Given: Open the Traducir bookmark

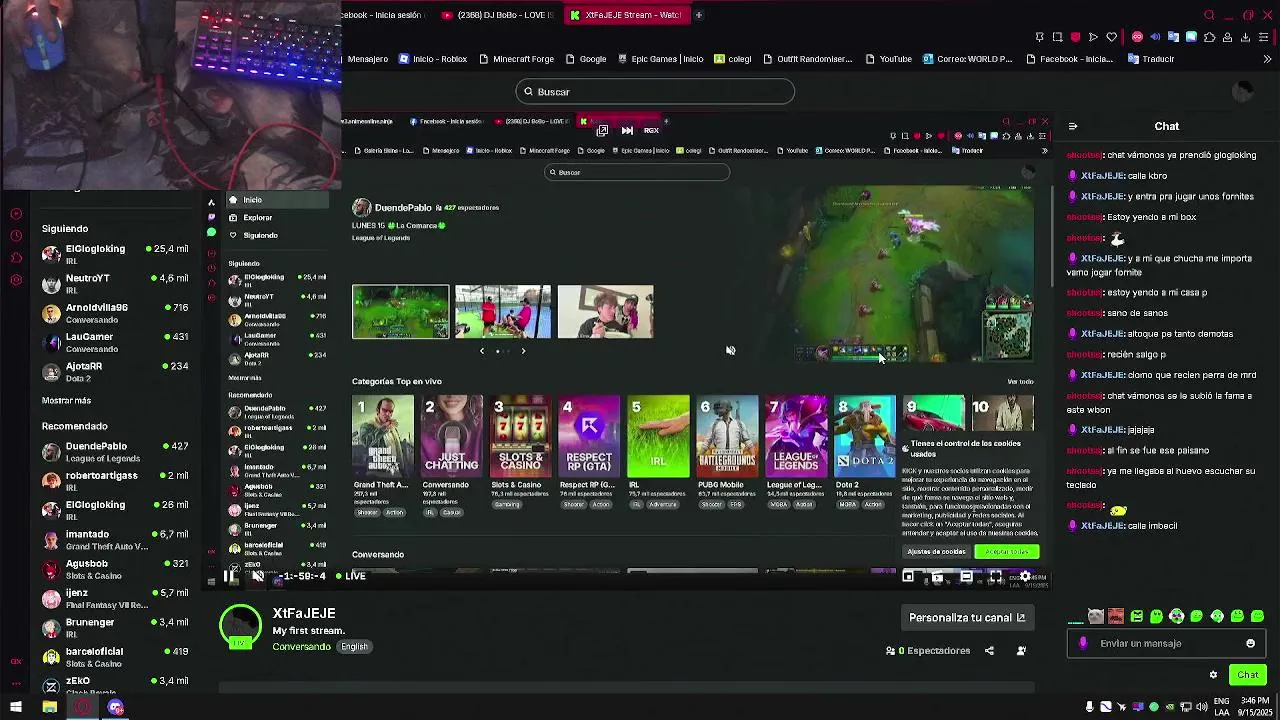Looking at the screenshot, I should pos(1151,59).
